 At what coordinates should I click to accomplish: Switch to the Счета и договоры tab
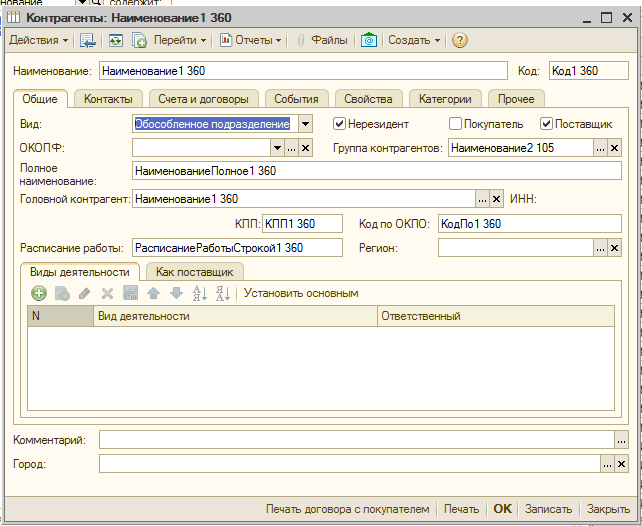203,99
